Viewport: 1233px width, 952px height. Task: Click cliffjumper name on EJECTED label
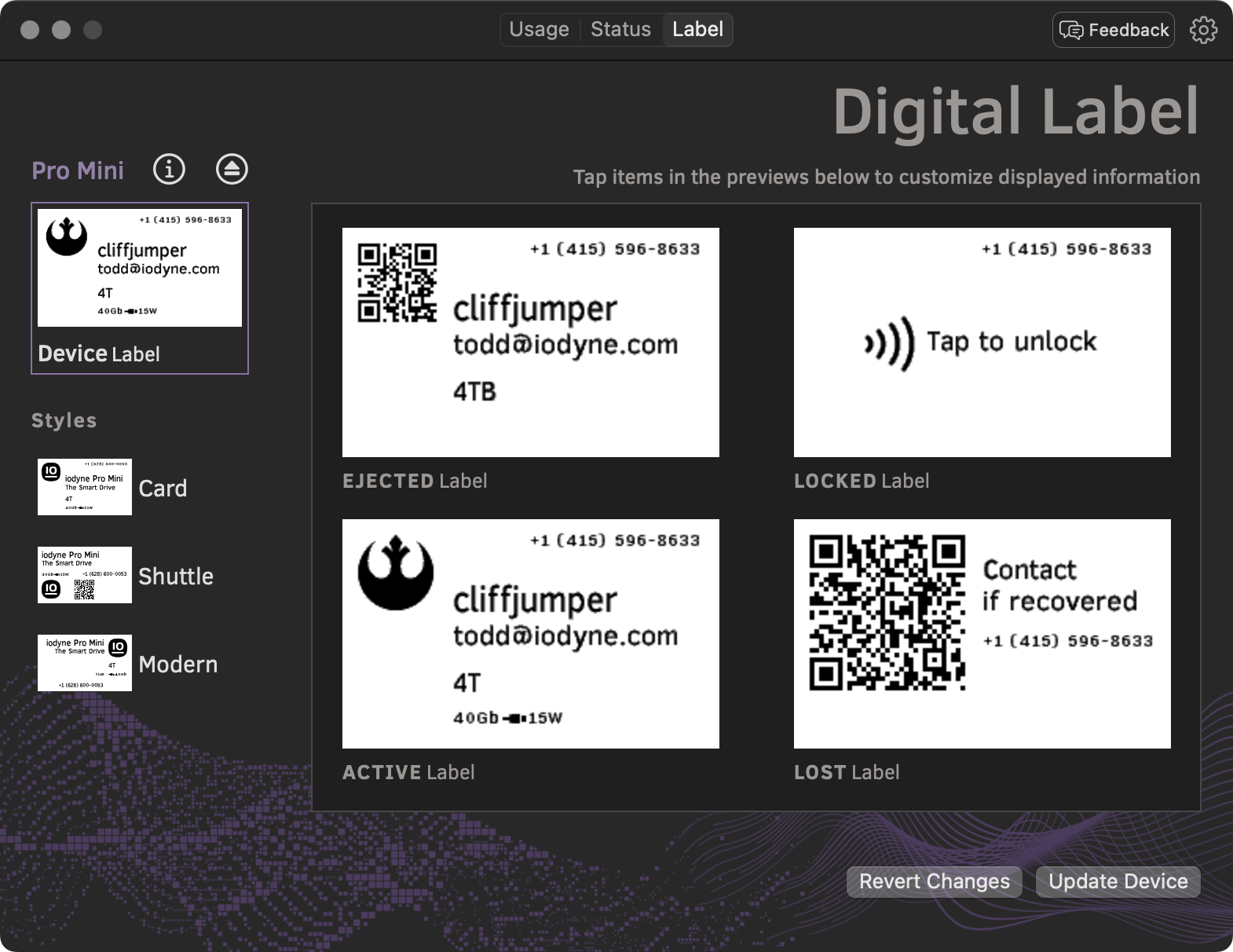click(x=536, y=309)
